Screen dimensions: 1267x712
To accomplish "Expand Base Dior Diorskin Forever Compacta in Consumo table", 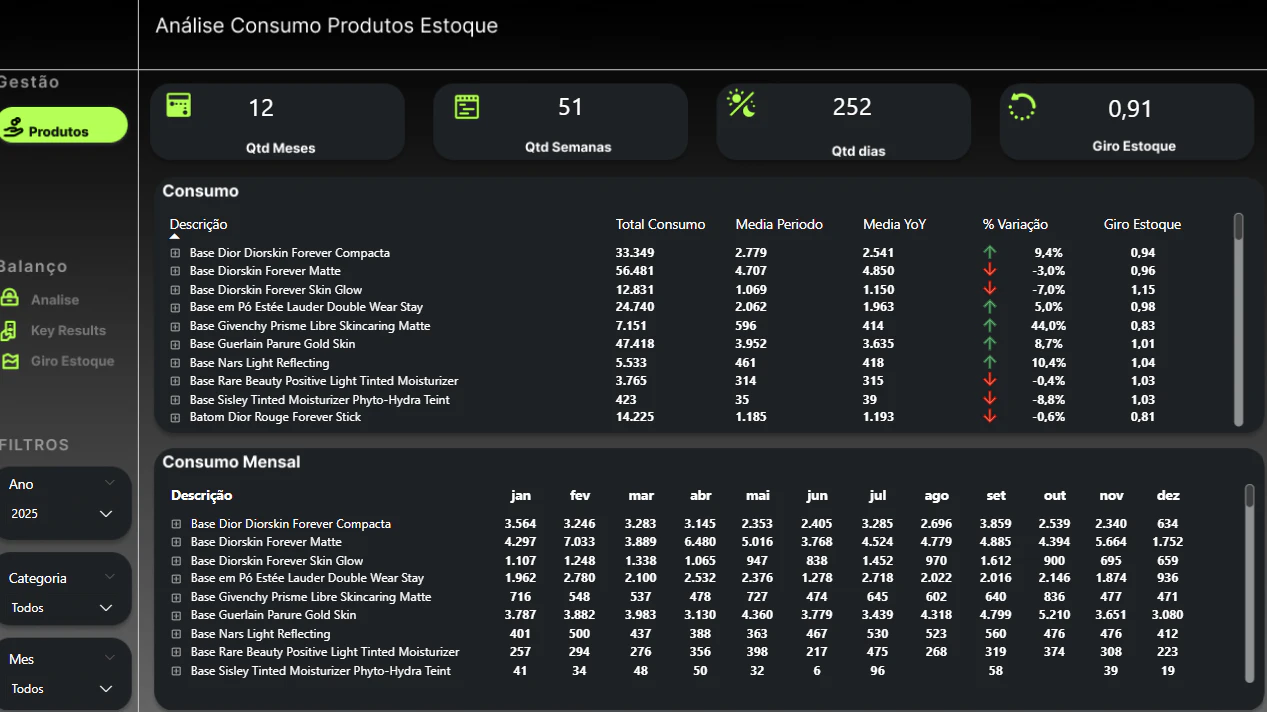I will (175, 253).
